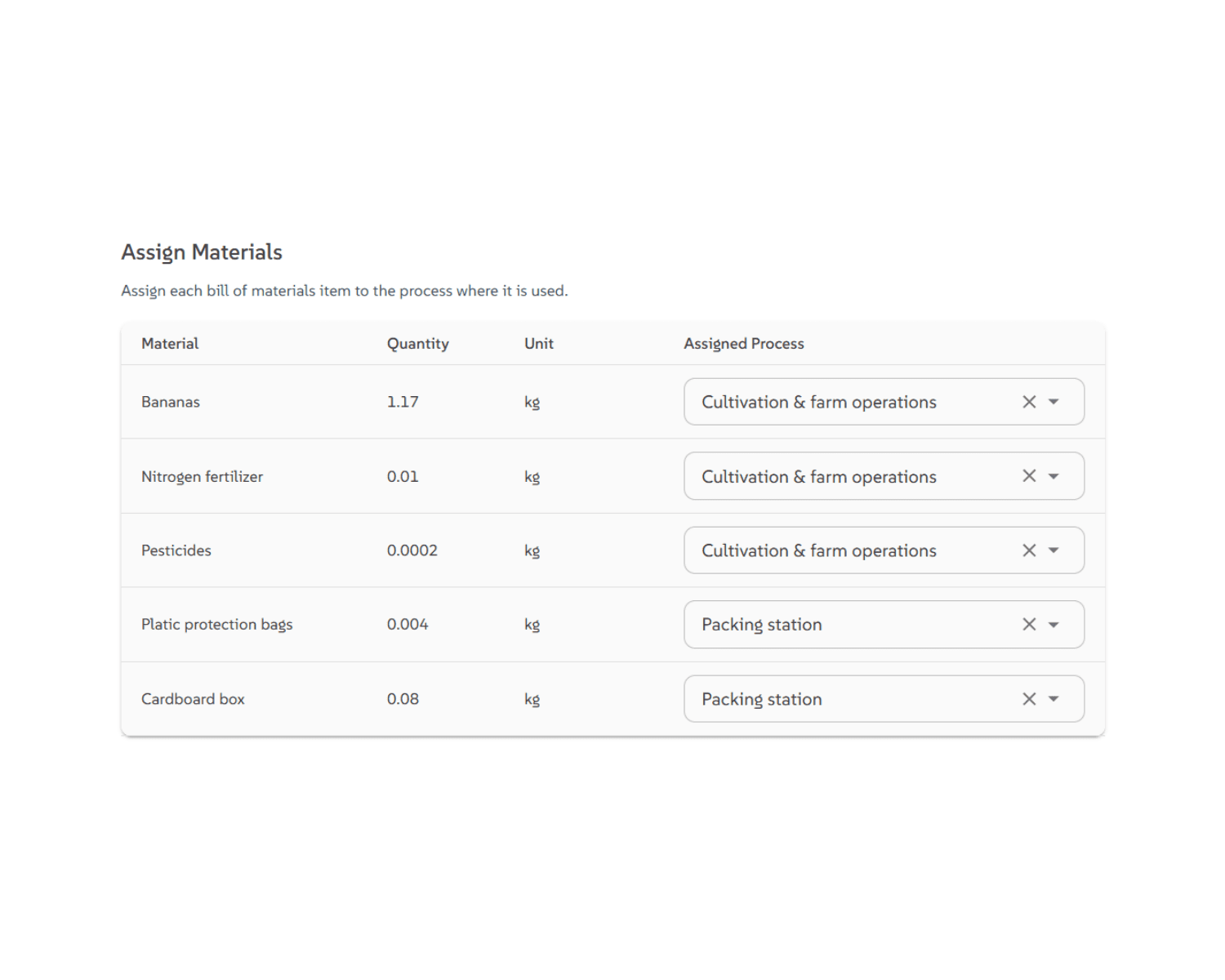The image size is (1225, 980).
Task: Select the Bananas material name
Action: (171, 402)
